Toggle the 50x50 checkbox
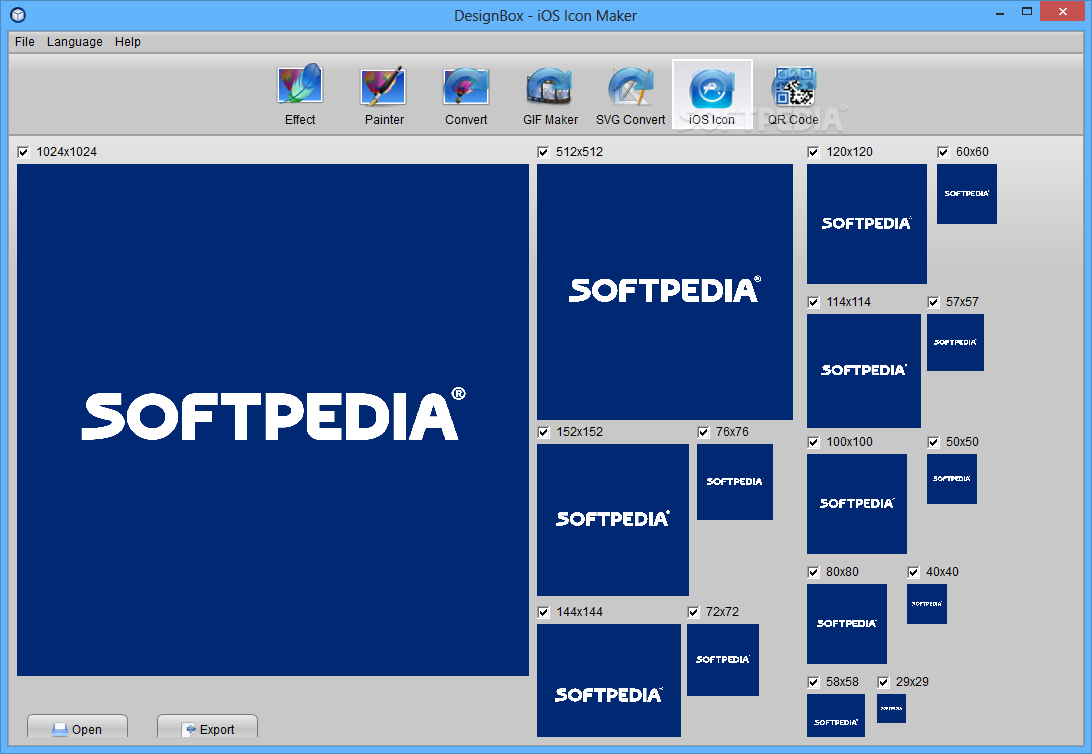The width and height of the screenshot is (1092, 754). (x=933, y=442)
